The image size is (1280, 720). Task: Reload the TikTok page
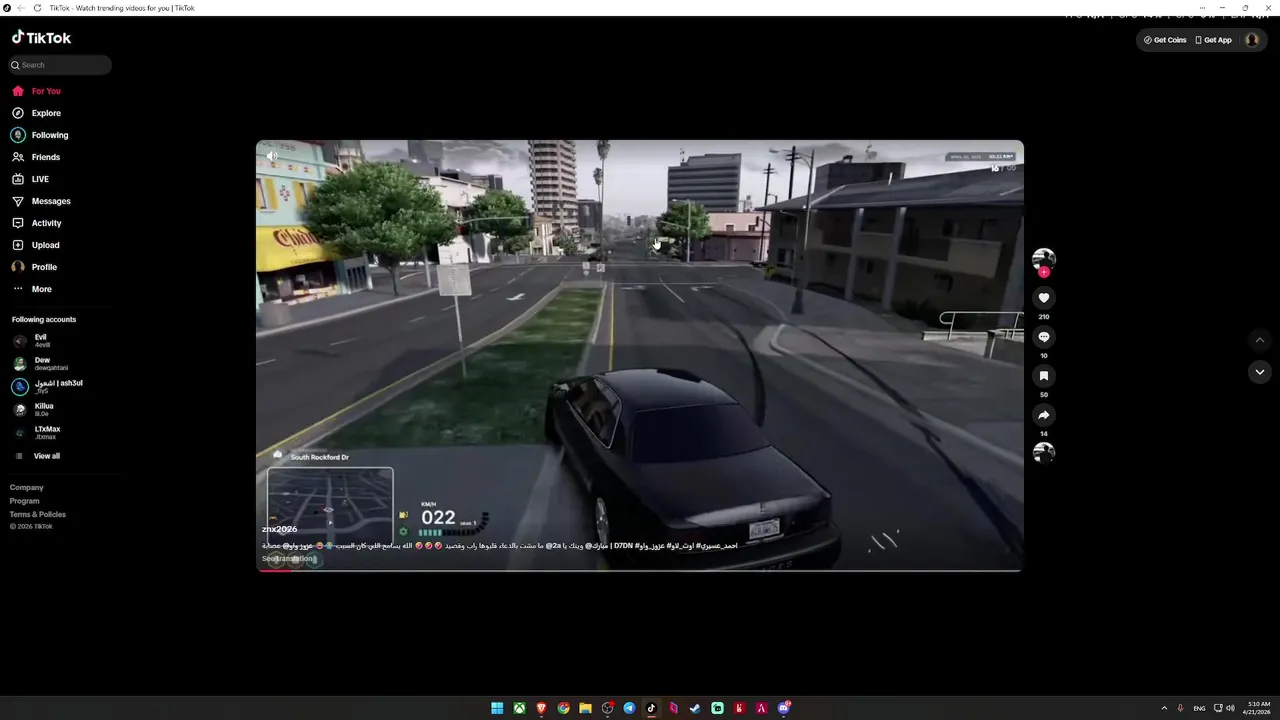(38, 8)
